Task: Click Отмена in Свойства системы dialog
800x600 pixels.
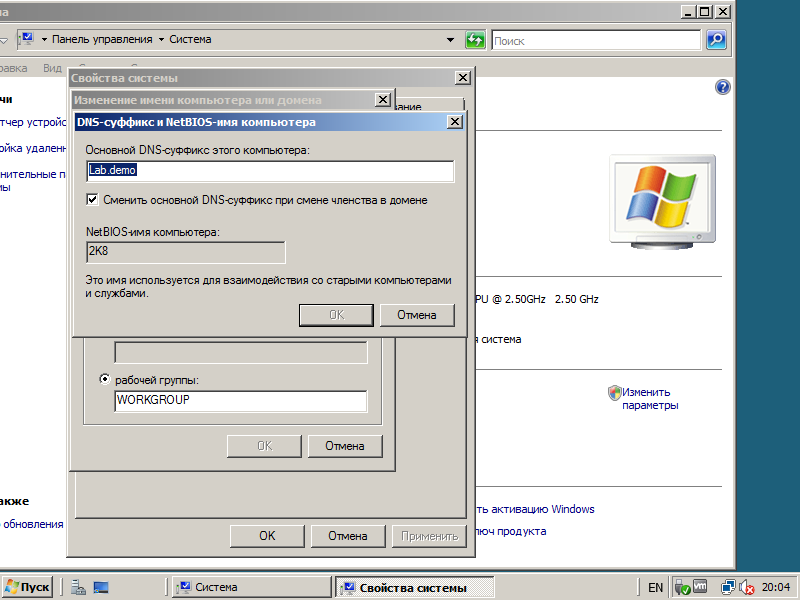Action: coord(348,536)
